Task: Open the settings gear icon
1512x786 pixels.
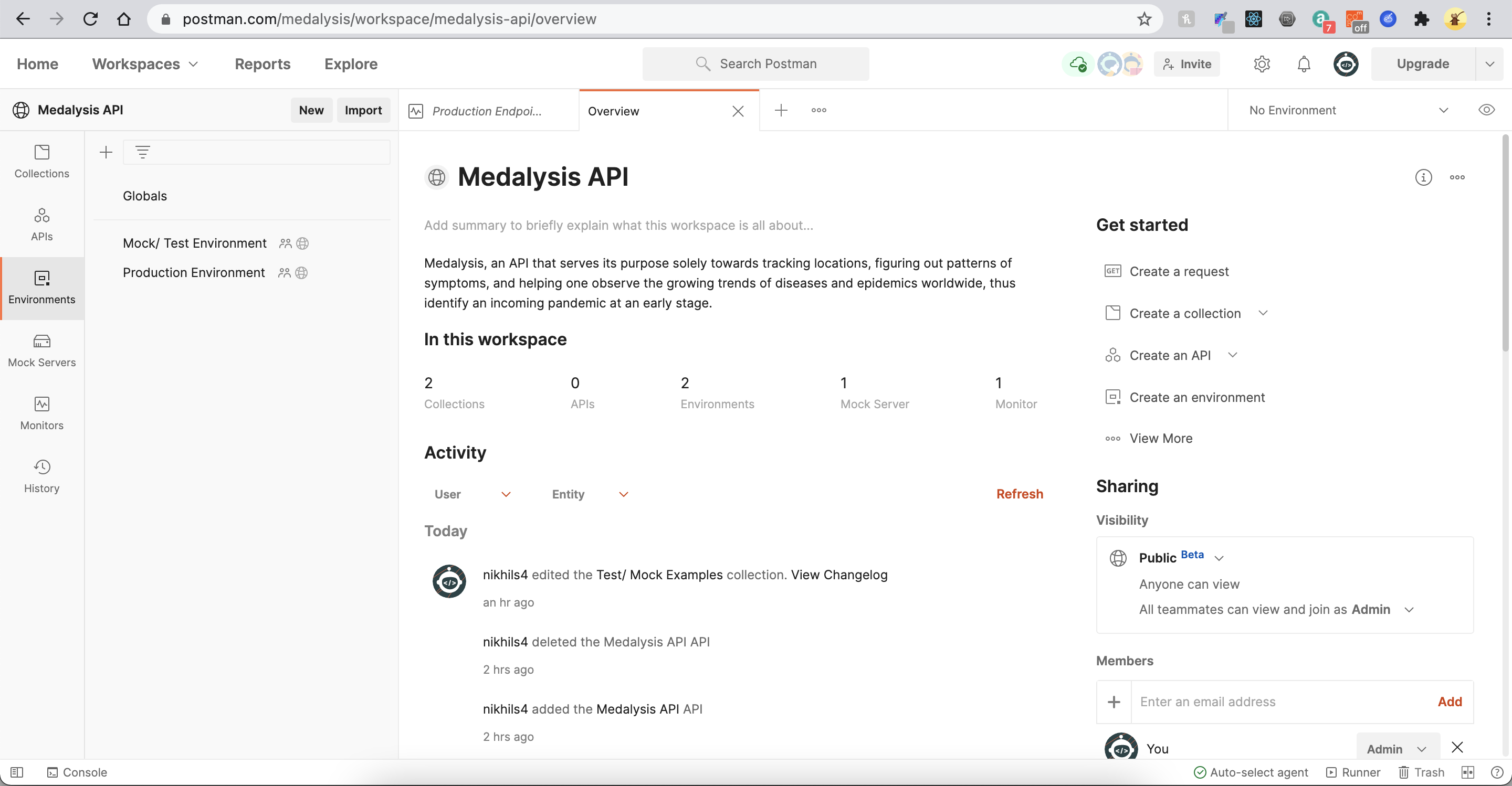Action: (x=1262, y=64)
